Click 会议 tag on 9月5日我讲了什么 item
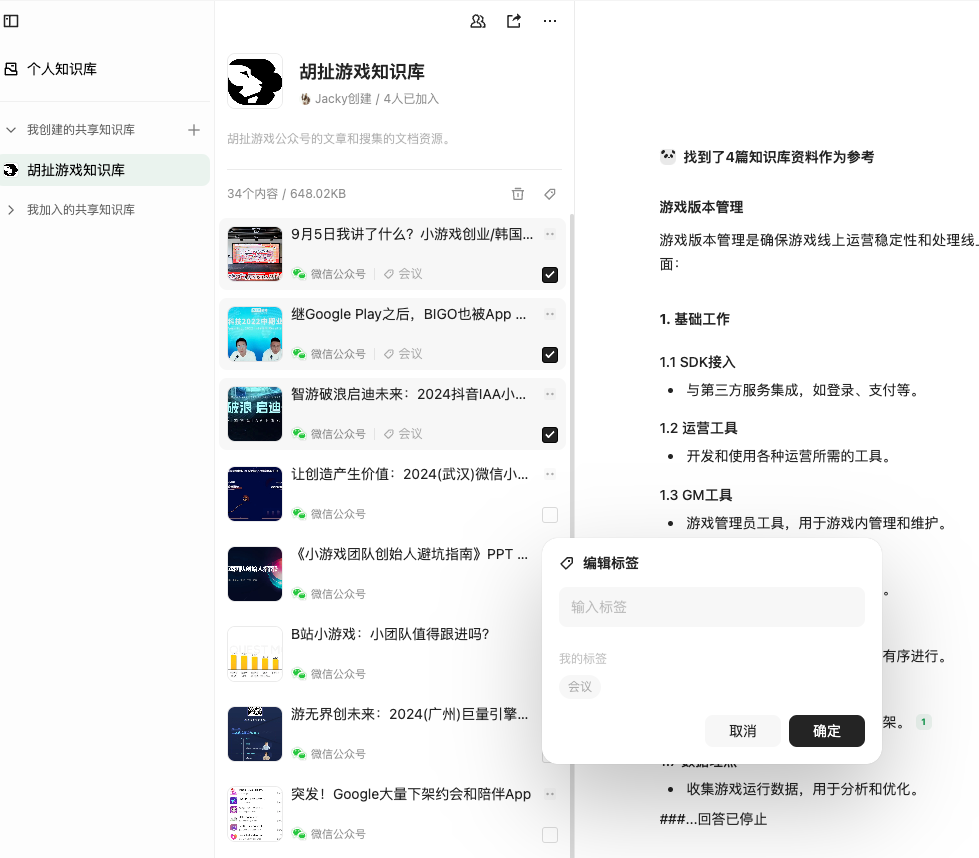979x858 pixels. (403, 274)
